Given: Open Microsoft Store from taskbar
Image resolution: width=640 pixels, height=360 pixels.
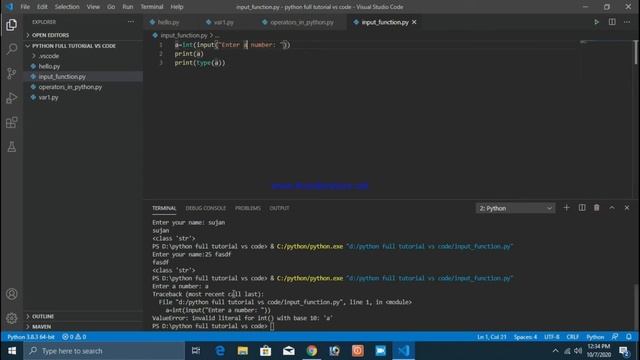Looking at the screenshot, I should tap(266, 351).
